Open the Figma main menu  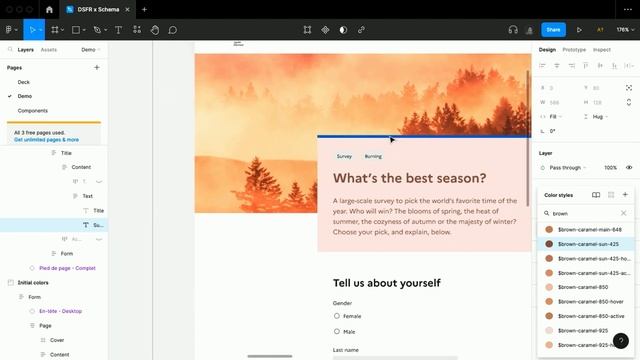coord(11,30)
